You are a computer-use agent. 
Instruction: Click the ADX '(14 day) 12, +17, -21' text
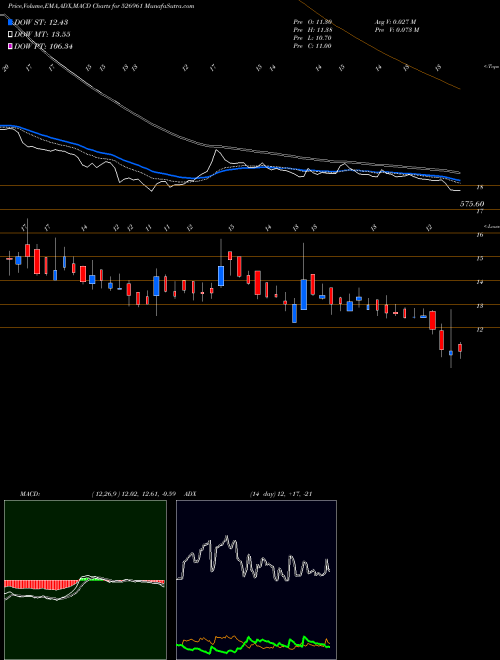click(x=280, y=494)
